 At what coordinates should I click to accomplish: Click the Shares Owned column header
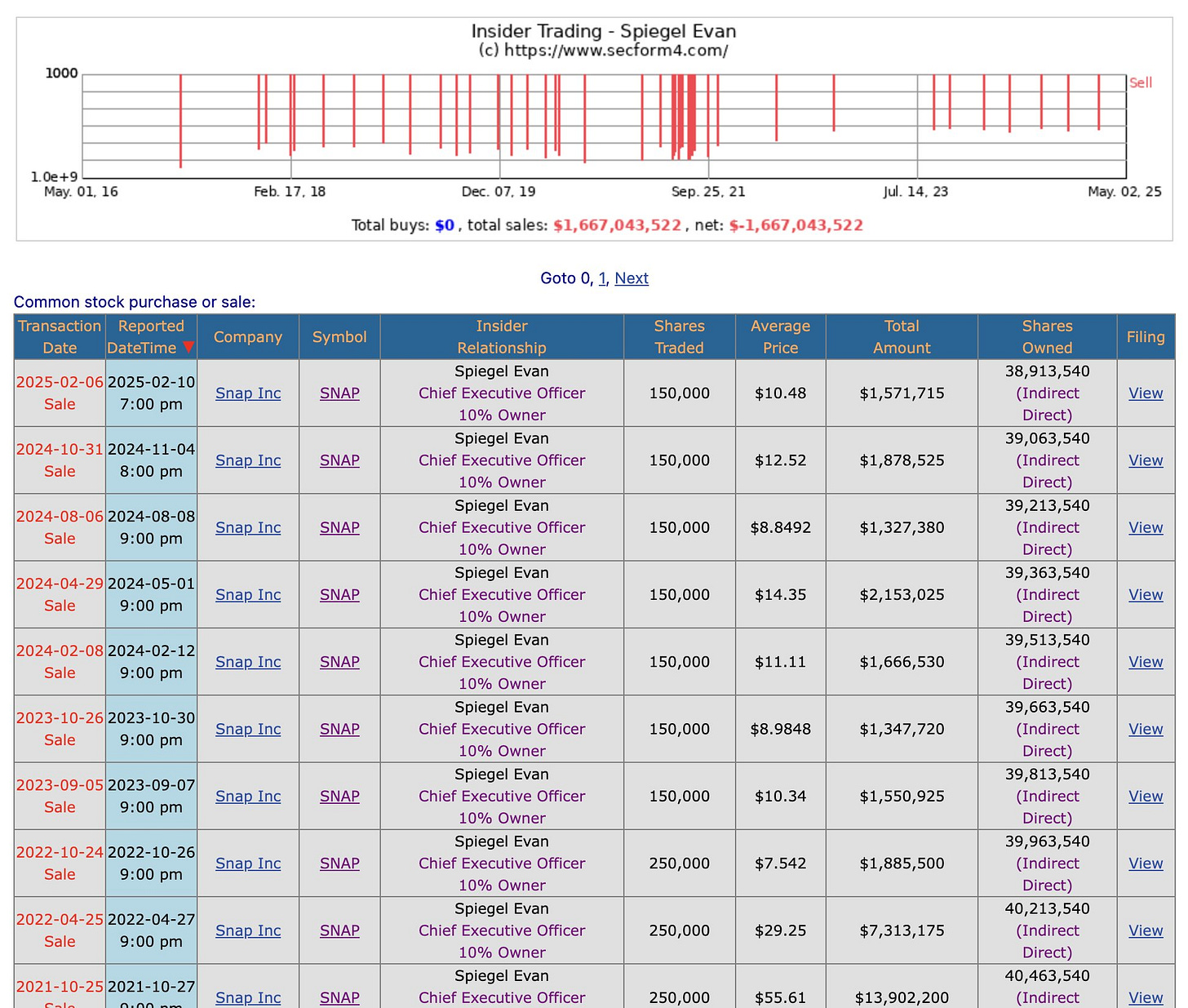point(1048,337)
